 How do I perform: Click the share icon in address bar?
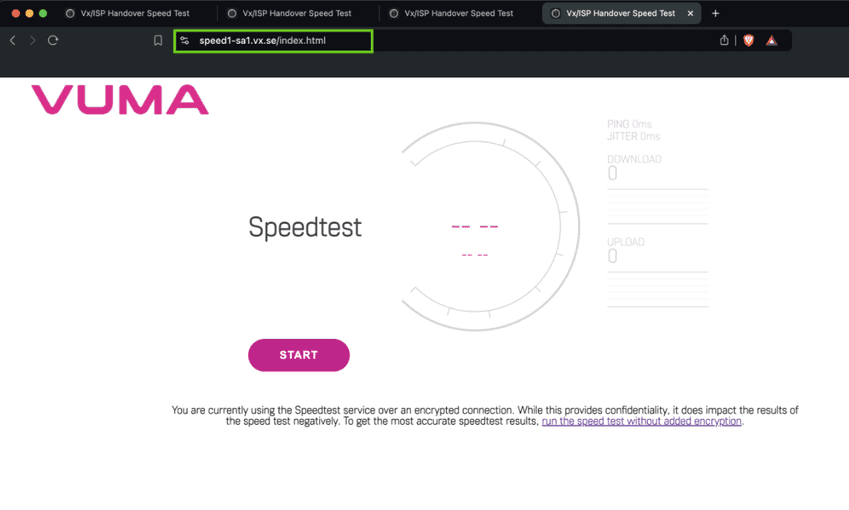pyautogui.click(x=724, y=41)
